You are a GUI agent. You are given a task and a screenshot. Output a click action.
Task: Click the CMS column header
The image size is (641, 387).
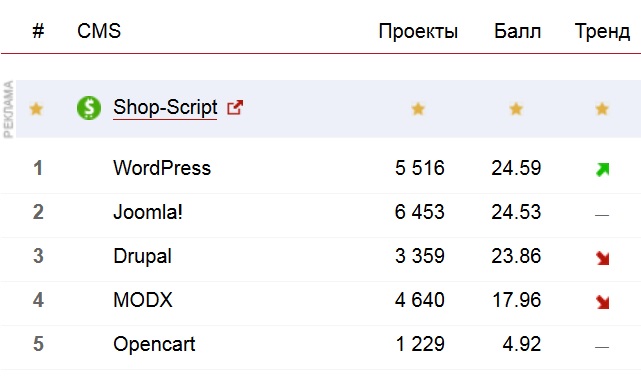tap(99, 31)
